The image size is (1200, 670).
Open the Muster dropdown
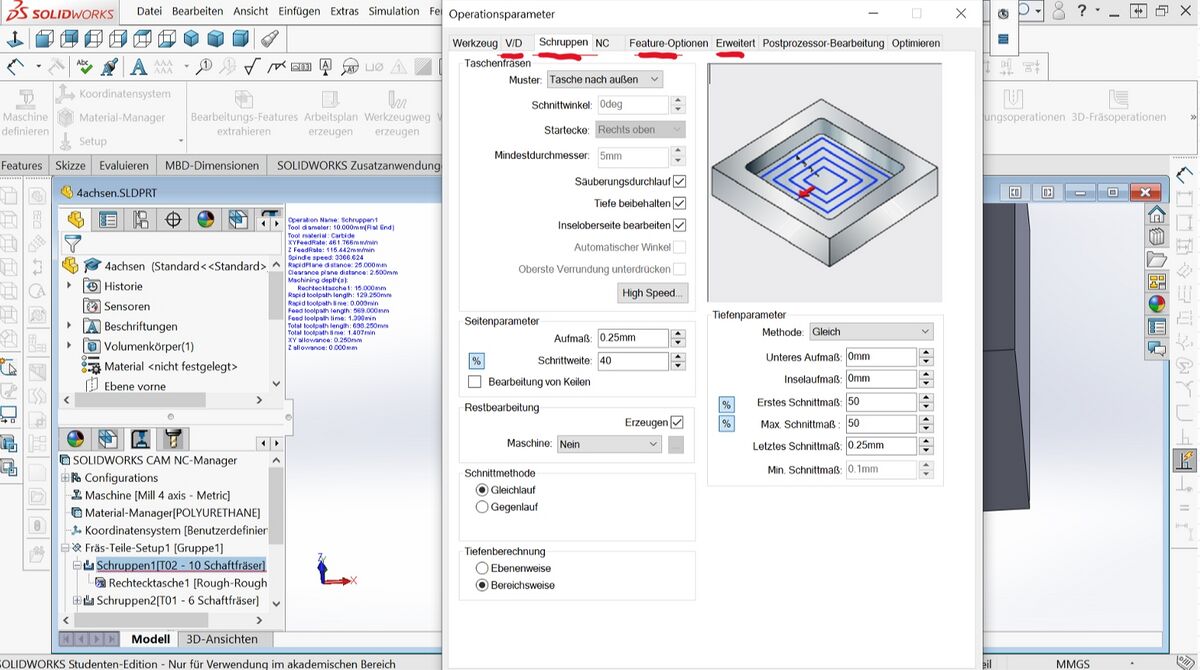coord(604,79)
